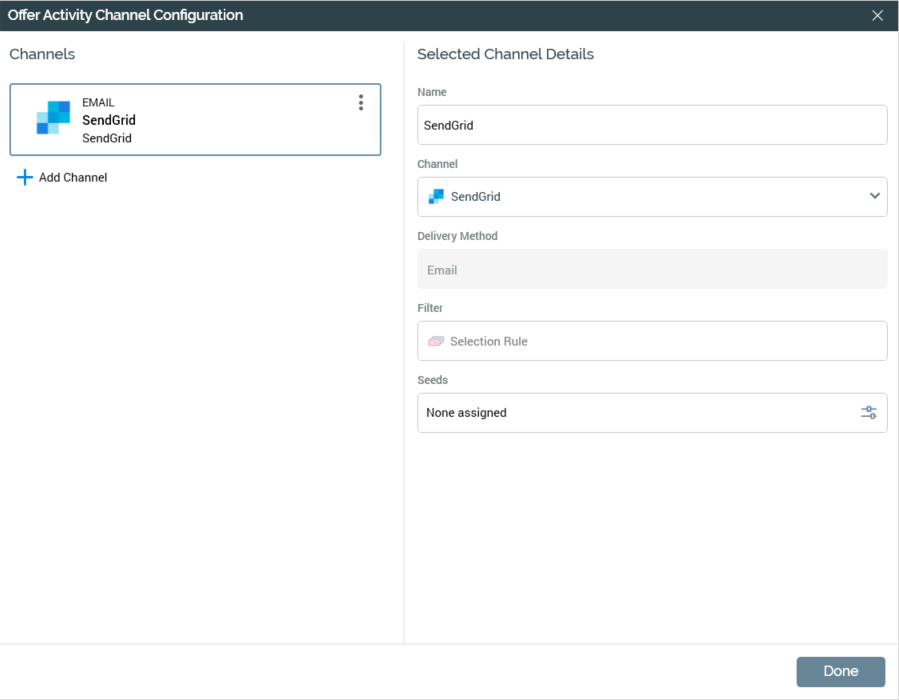Click into the Name text field

(x=651, y=125)
